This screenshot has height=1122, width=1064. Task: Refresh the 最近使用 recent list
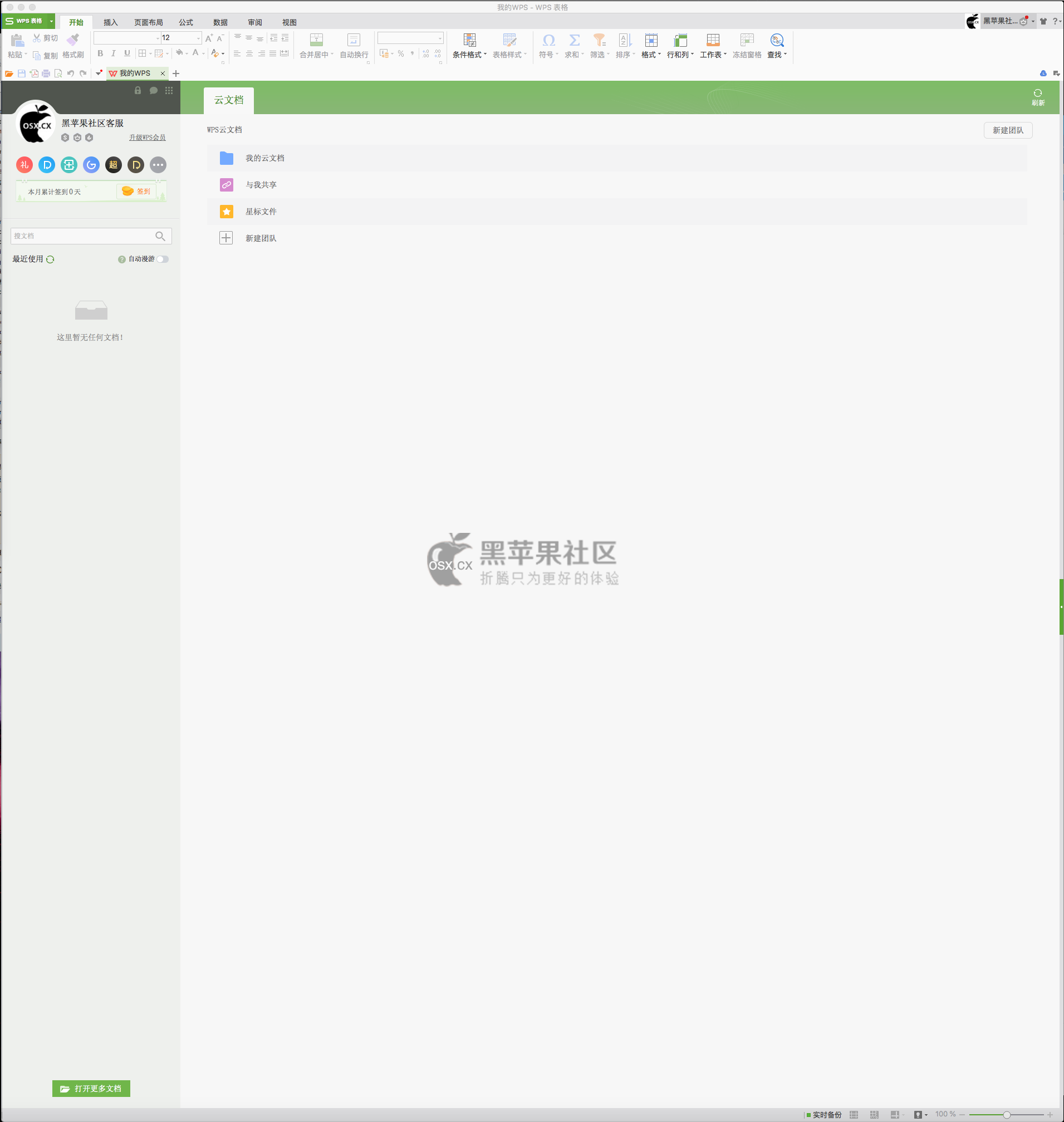pyautogui.click(x=51, y=259)
